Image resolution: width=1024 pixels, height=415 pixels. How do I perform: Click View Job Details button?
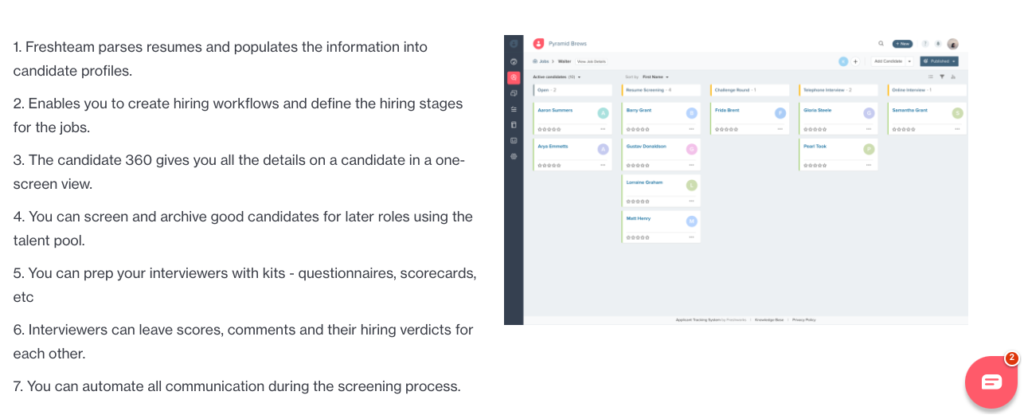tap(592, 61)
